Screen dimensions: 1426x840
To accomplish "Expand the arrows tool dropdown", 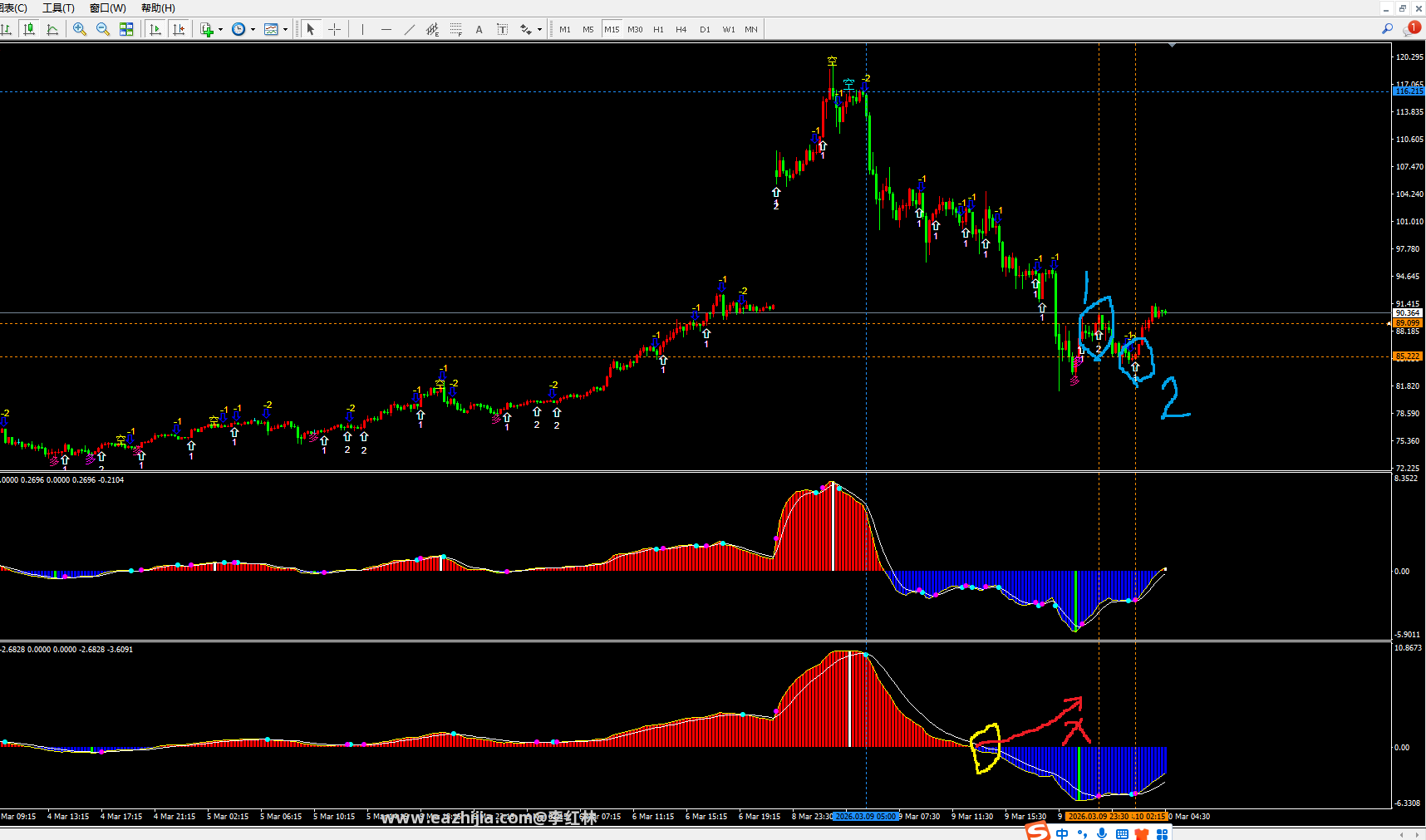I will [539, 29].
